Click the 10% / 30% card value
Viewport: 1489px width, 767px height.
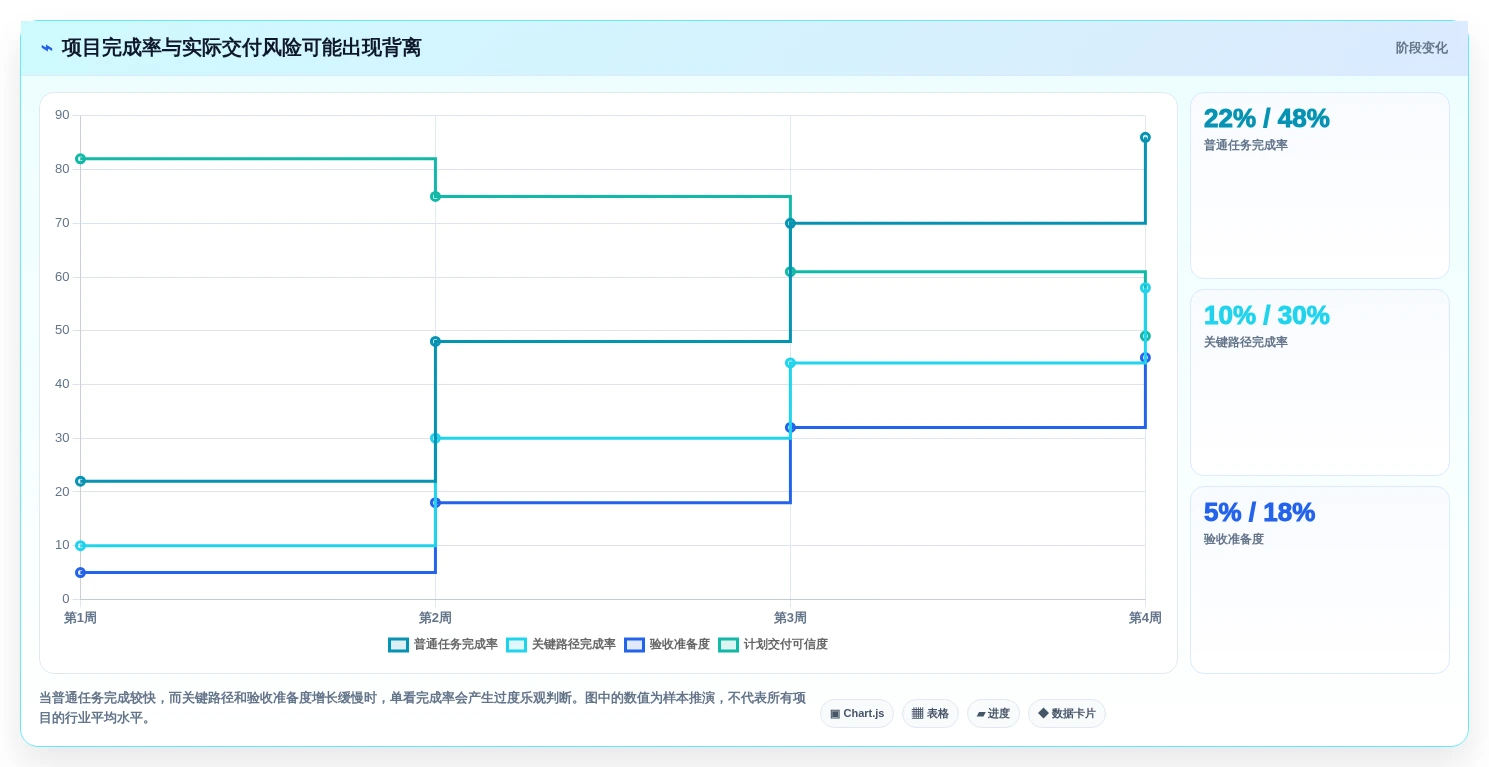(x=1266, y=315)
